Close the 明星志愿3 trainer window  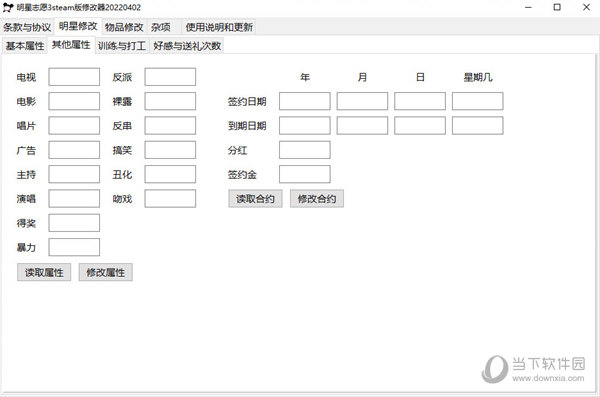pyautogui.click(x=586, y=7)
